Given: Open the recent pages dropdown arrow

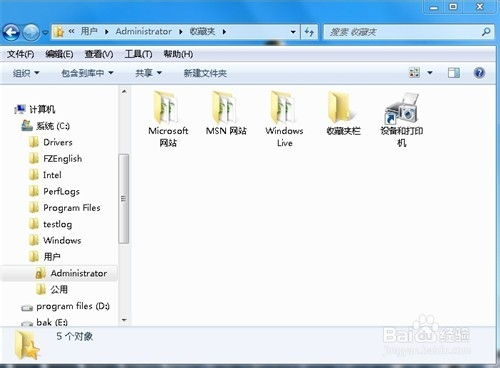Looking at the screenshot, I should coord(45,32).
